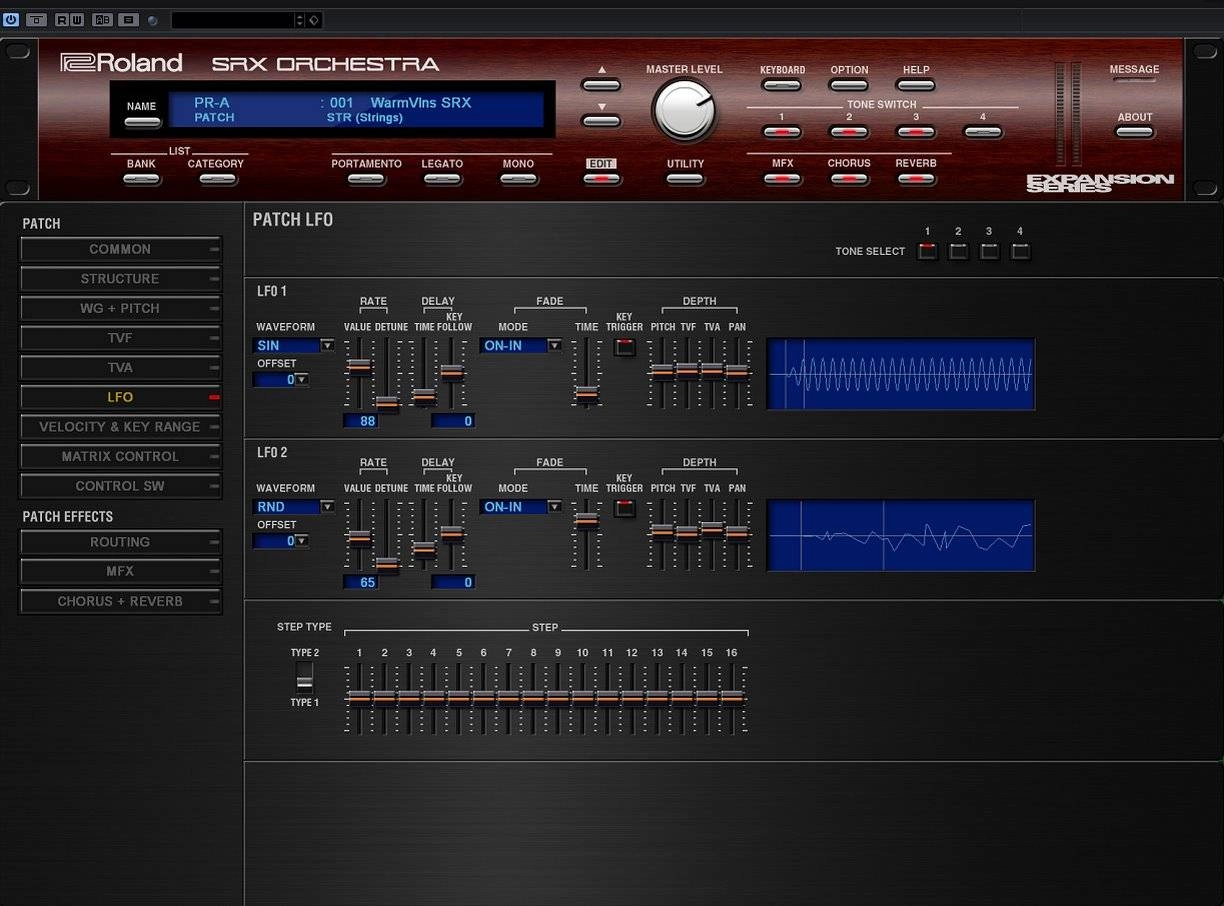Toggle the REVERB effect switch
Screen dimensions: 1224x906
916,180
